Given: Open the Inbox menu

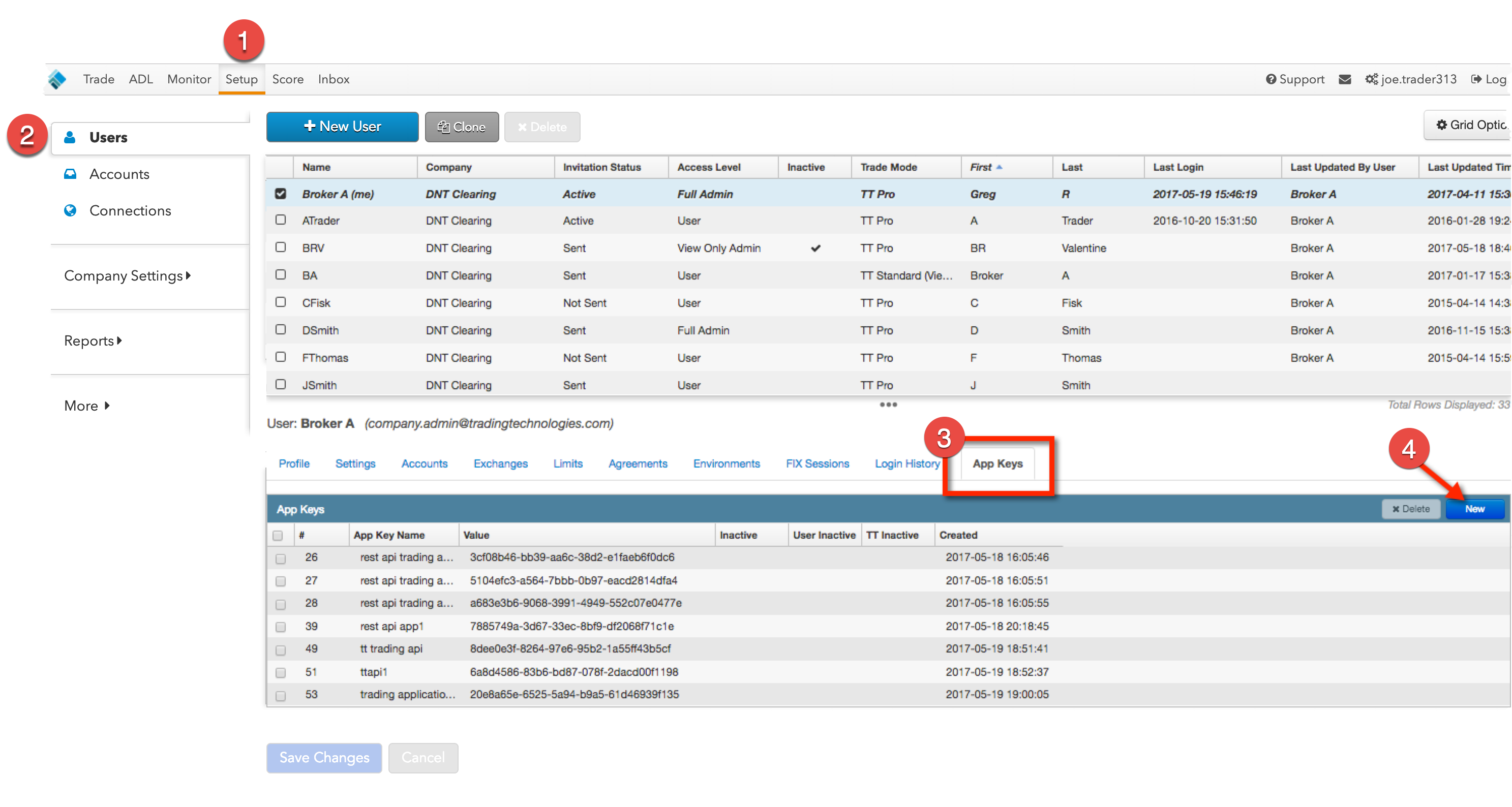Looking at the screenshot, I should (334, 79).
